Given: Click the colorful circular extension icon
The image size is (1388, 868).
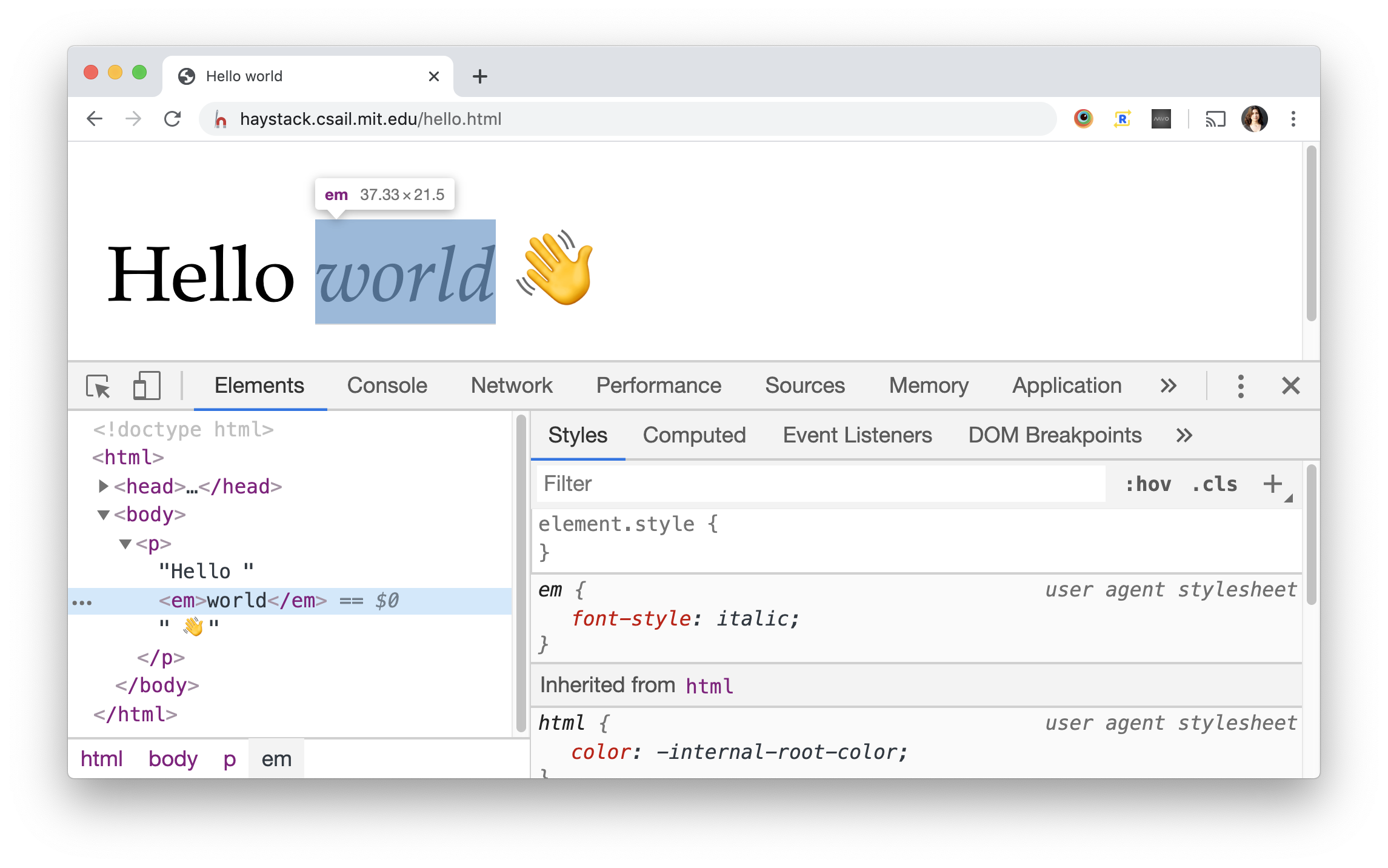Looking at the screenshot, I should (1083, 119).
